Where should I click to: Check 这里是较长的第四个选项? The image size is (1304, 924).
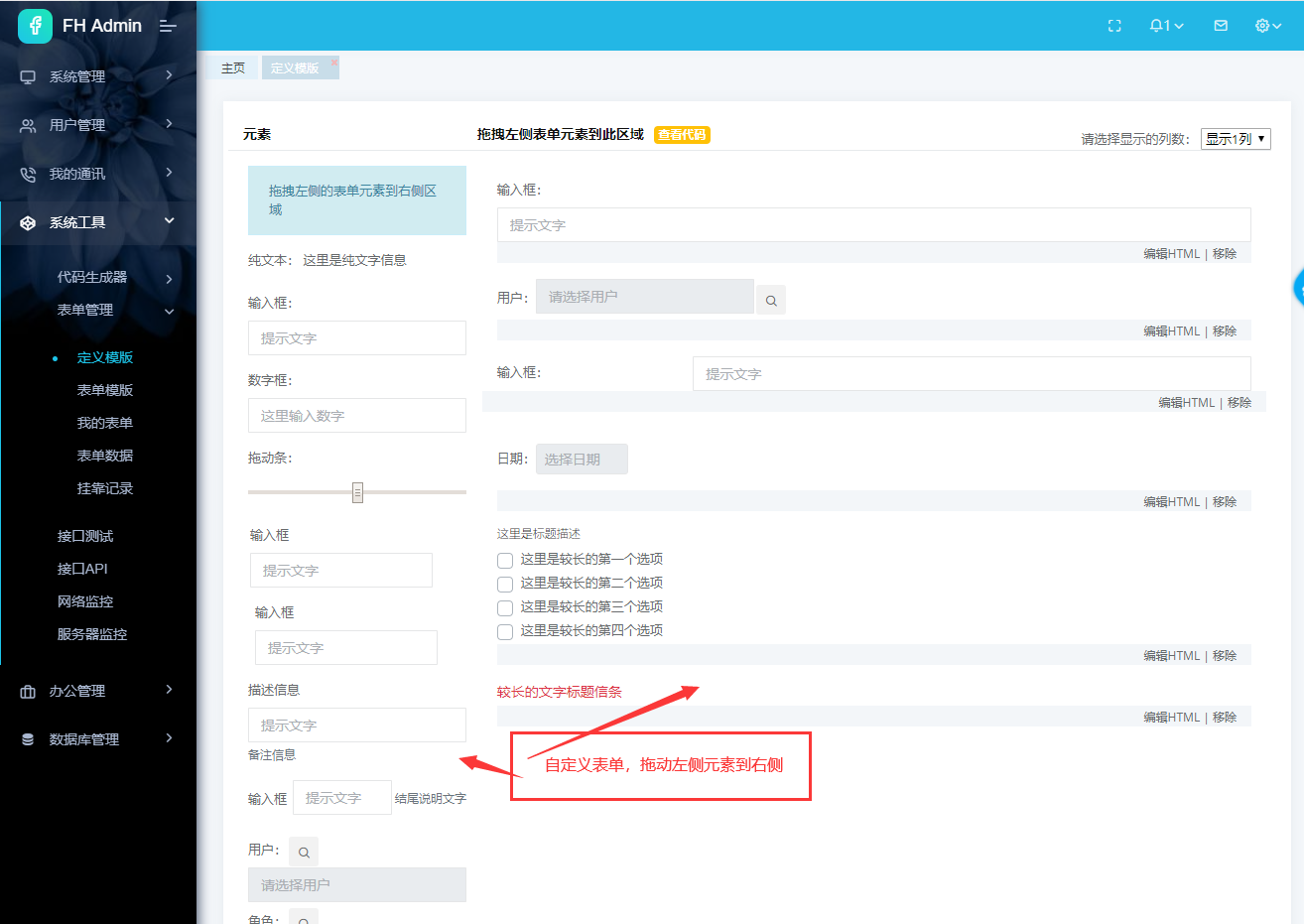pyautogui.click(x=505, y=631)
